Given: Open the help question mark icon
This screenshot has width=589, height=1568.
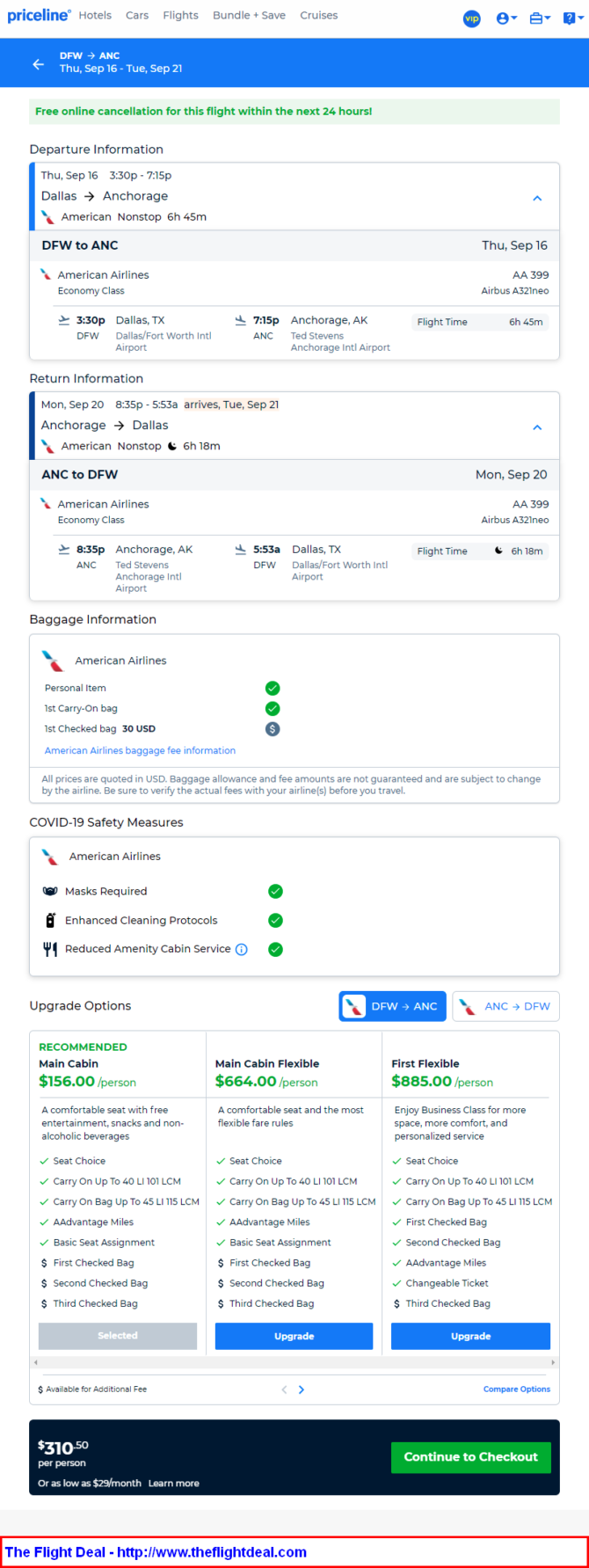Looking at the screenshot, I should tap(571, 18).
